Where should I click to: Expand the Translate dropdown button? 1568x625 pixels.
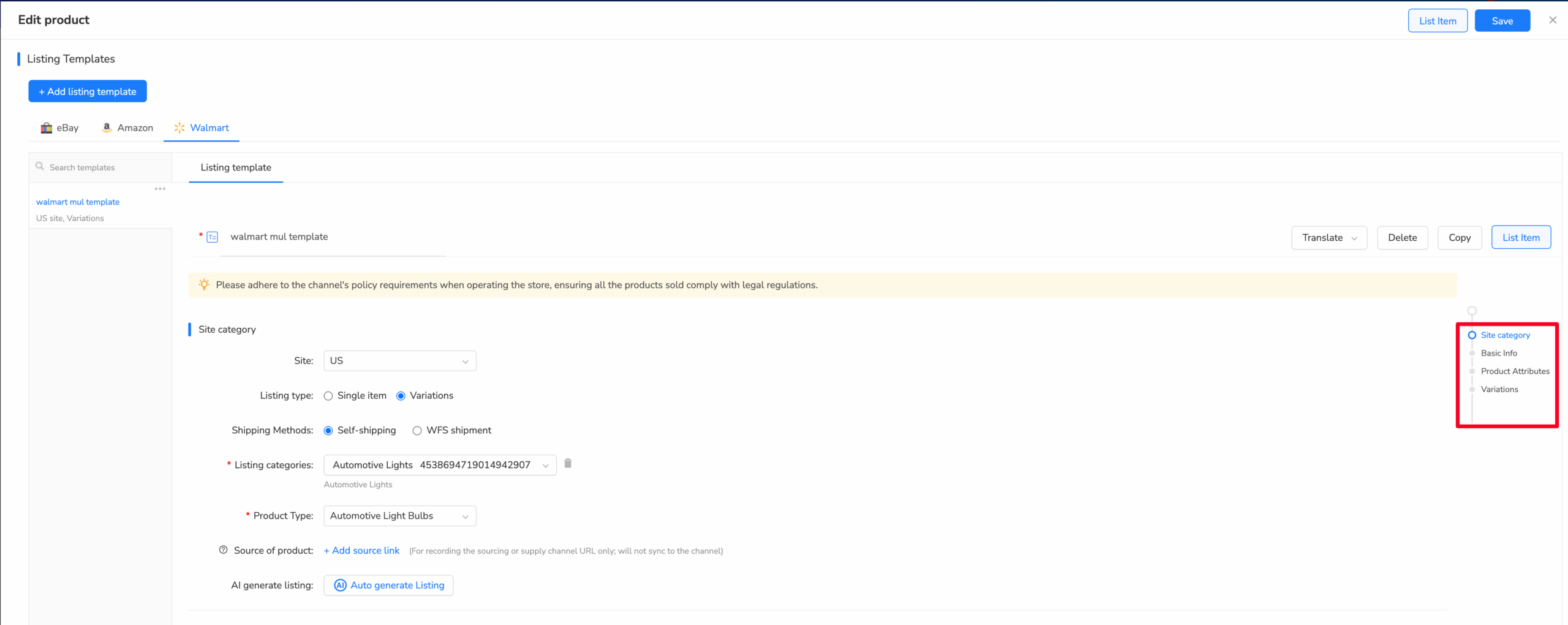[1329, 238]
